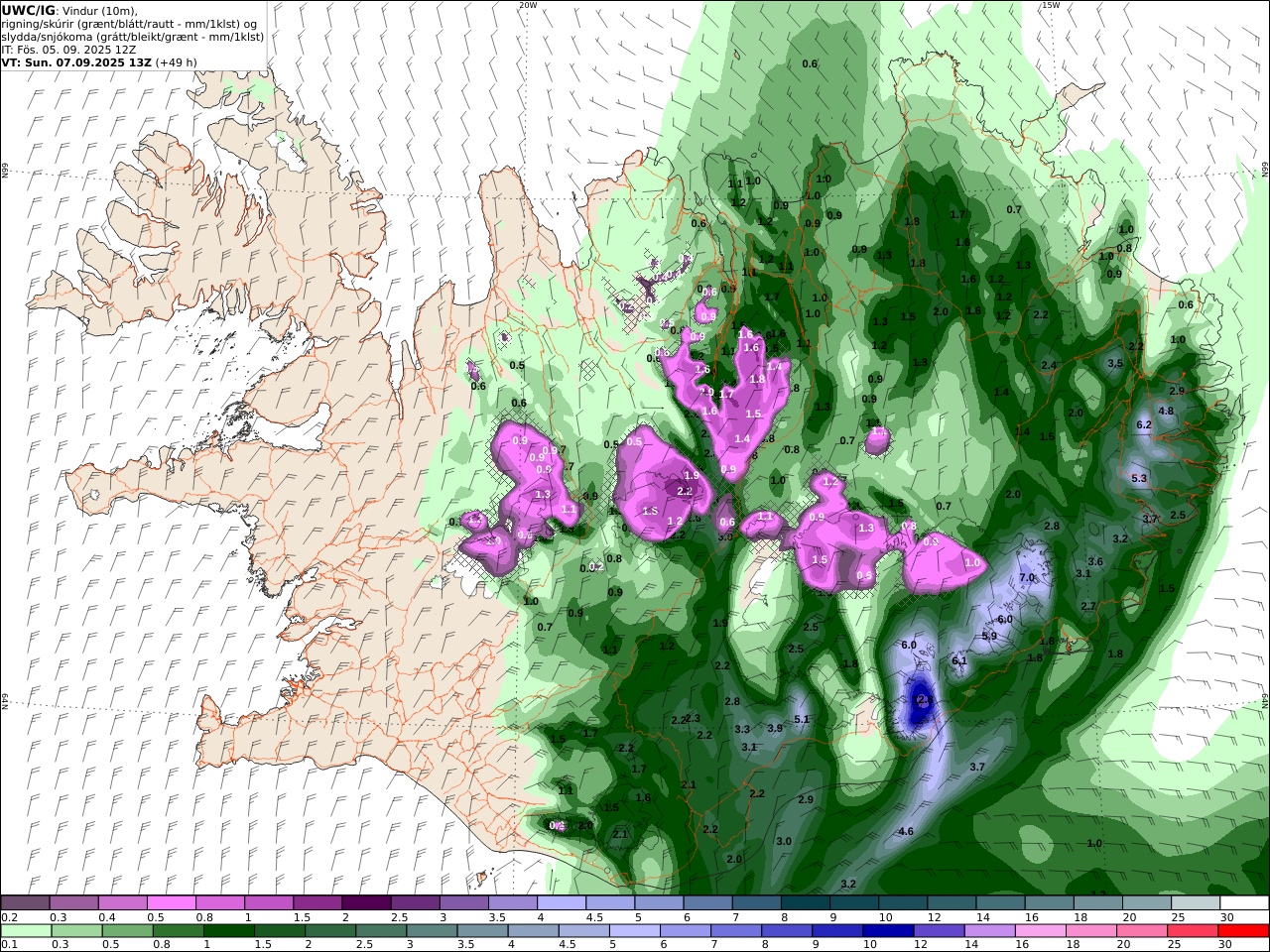Select the navy blue 10 swatch in the bottom legend row
Screen dimensions: 1270x952
tap(887, 931)
